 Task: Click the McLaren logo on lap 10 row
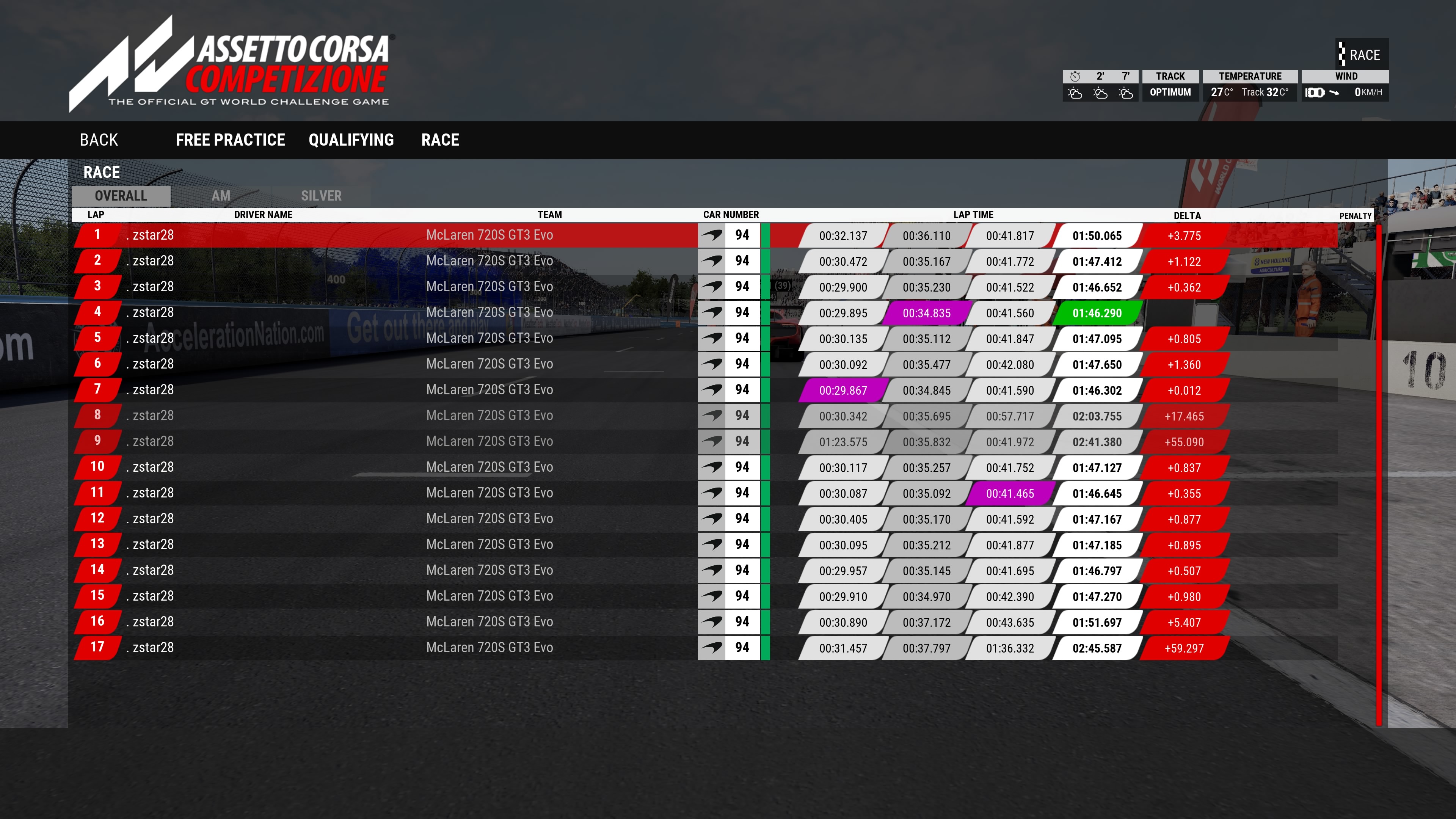click(712, 468)
